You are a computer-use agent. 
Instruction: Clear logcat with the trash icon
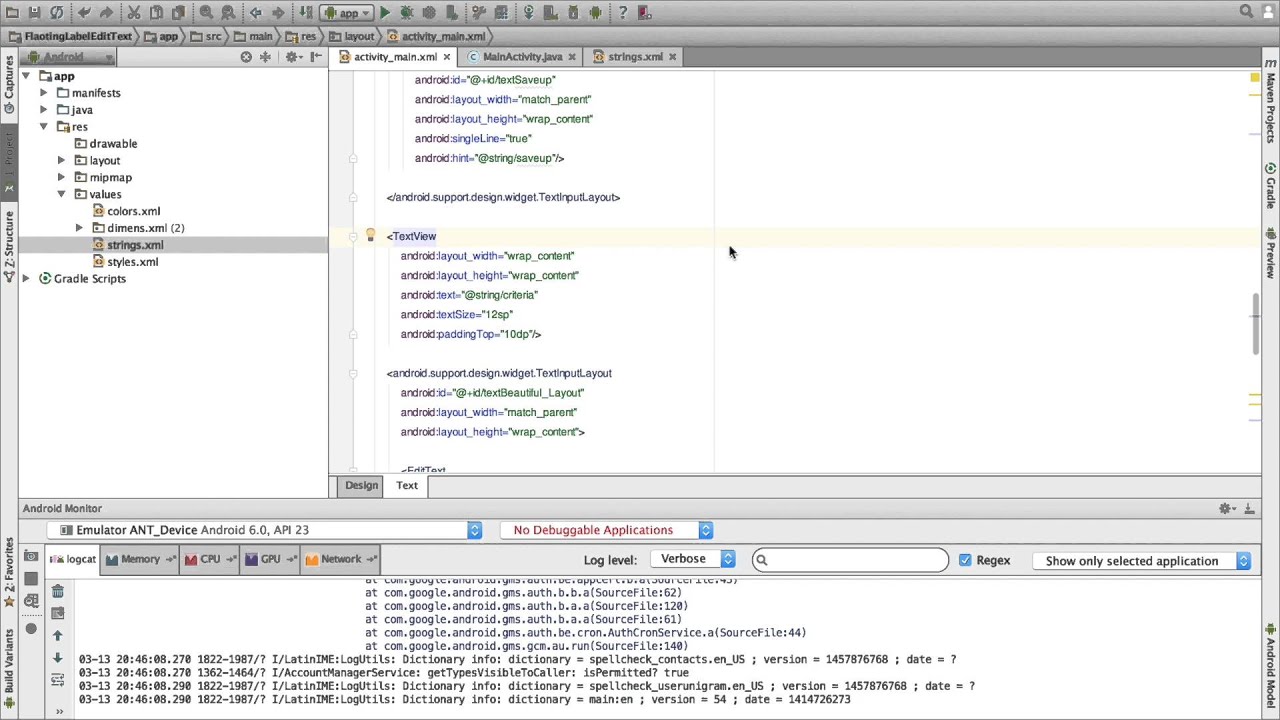pos(57,592)
